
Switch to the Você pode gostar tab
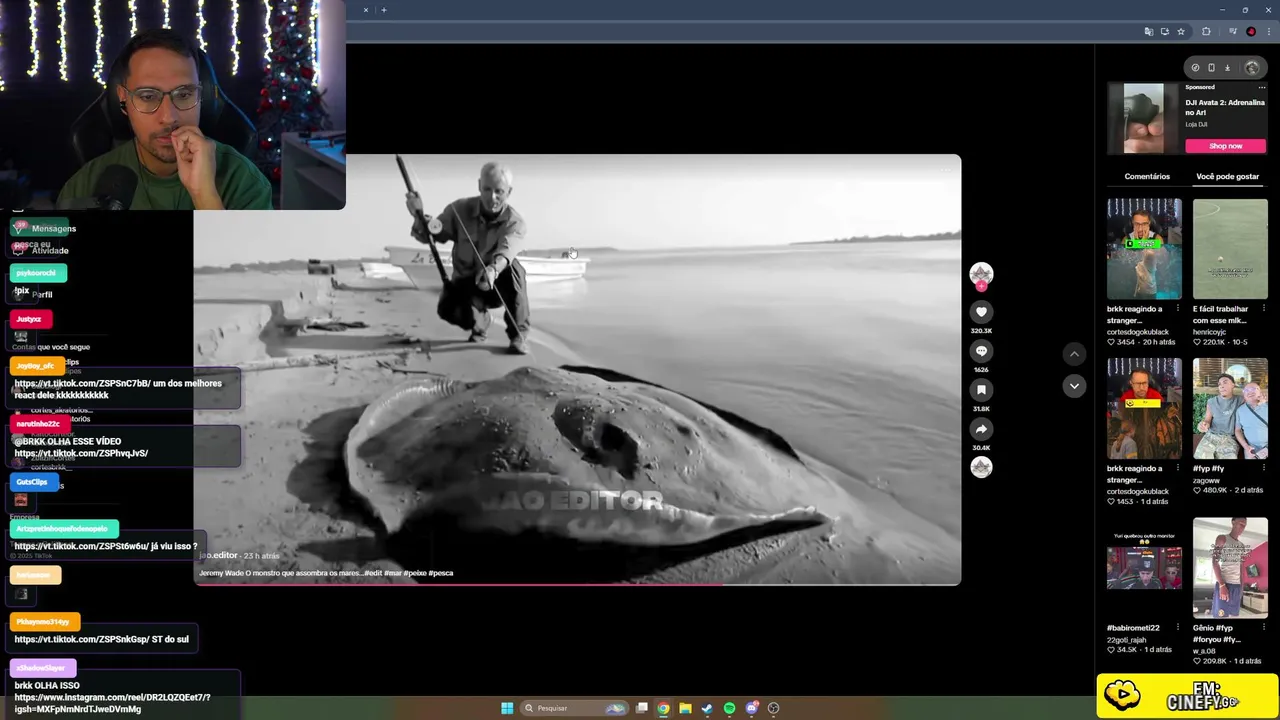tap(1227, 176)
